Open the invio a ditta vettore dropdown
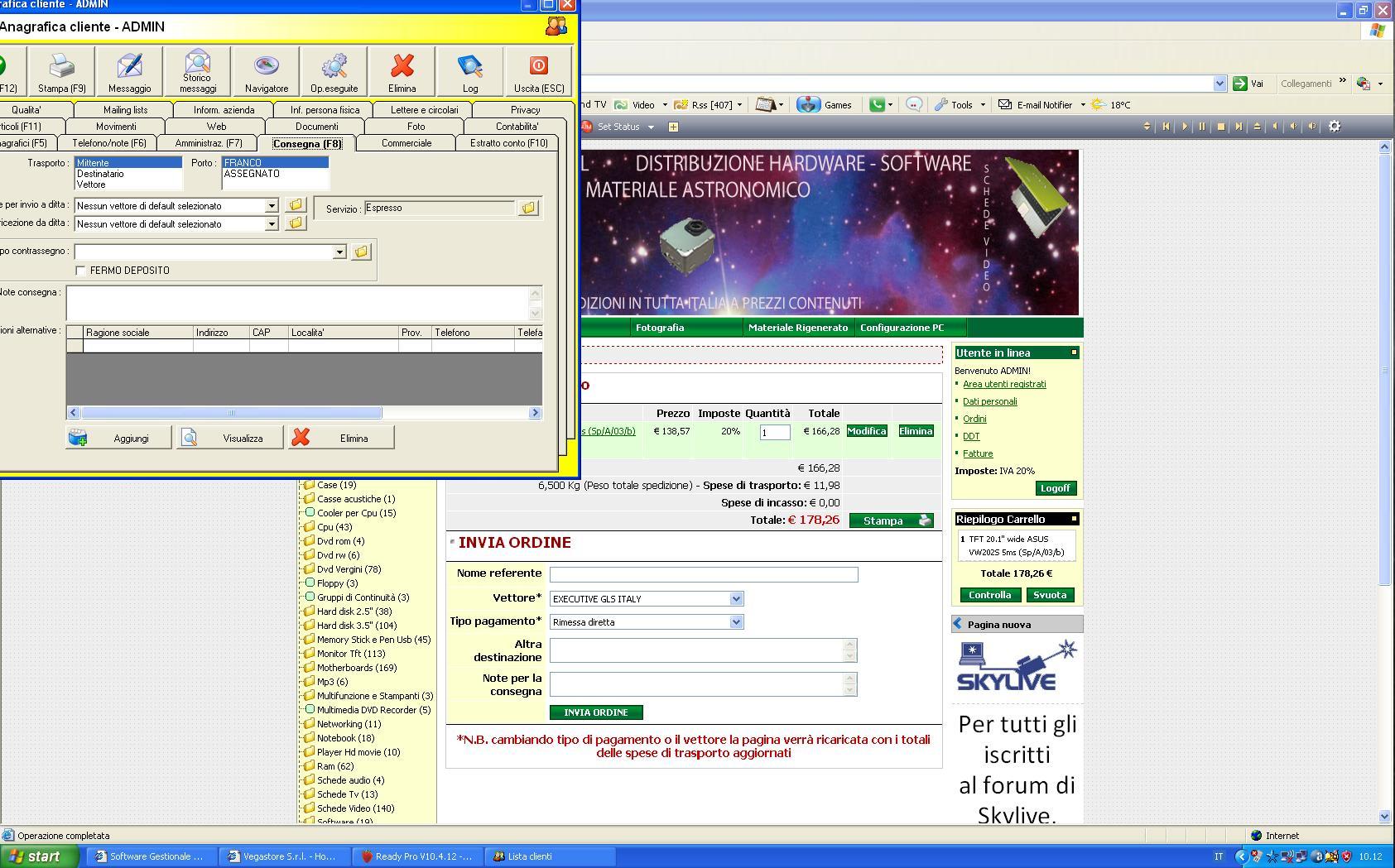This screenshot has width=1395, height=868. [271, 205]
